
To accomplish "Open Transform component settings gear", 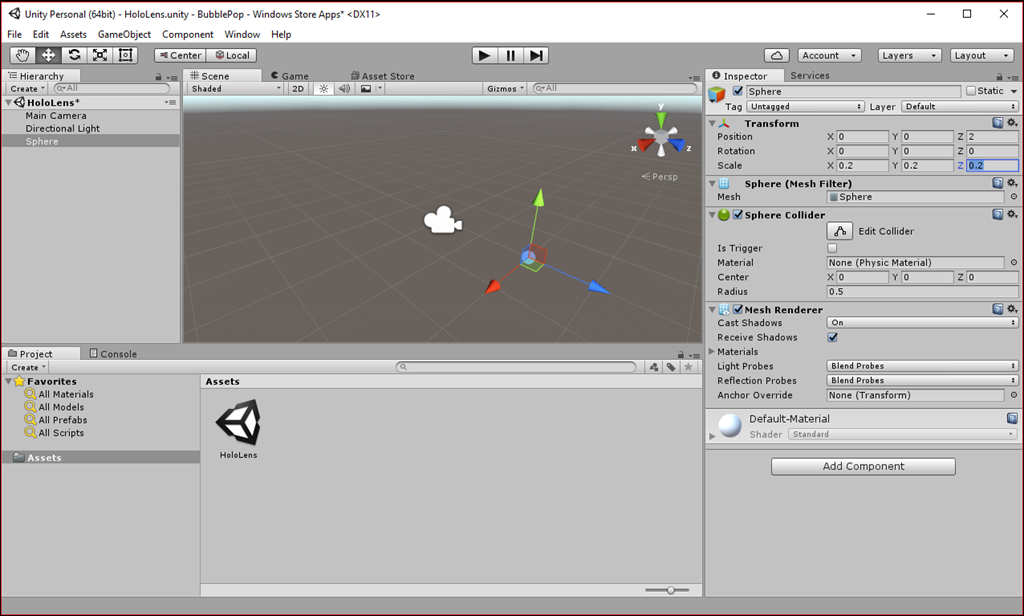I will coord(1012,123).
